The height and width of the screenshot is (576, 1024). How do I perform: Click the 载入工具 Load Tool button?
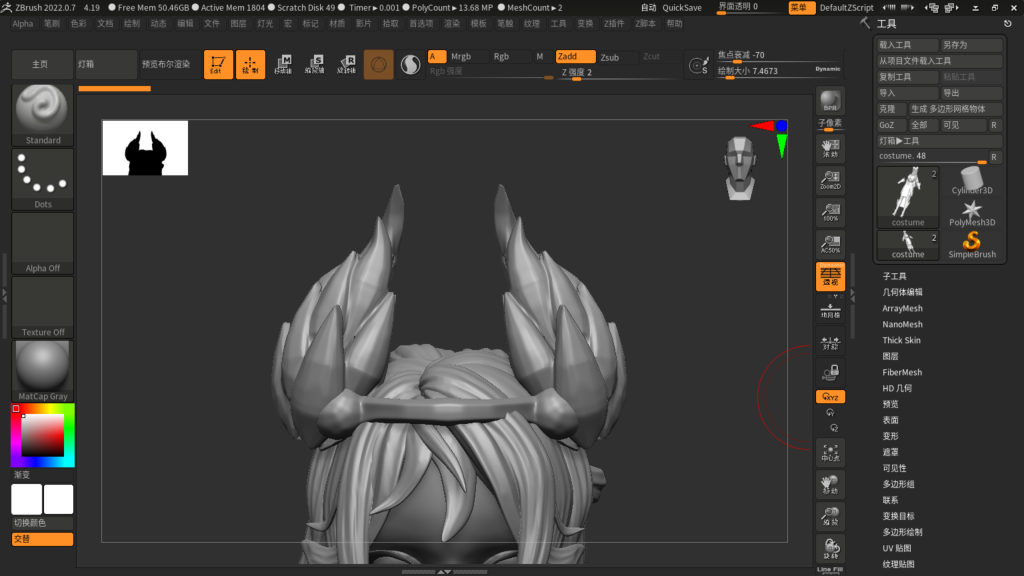click(x=907, y=44)
